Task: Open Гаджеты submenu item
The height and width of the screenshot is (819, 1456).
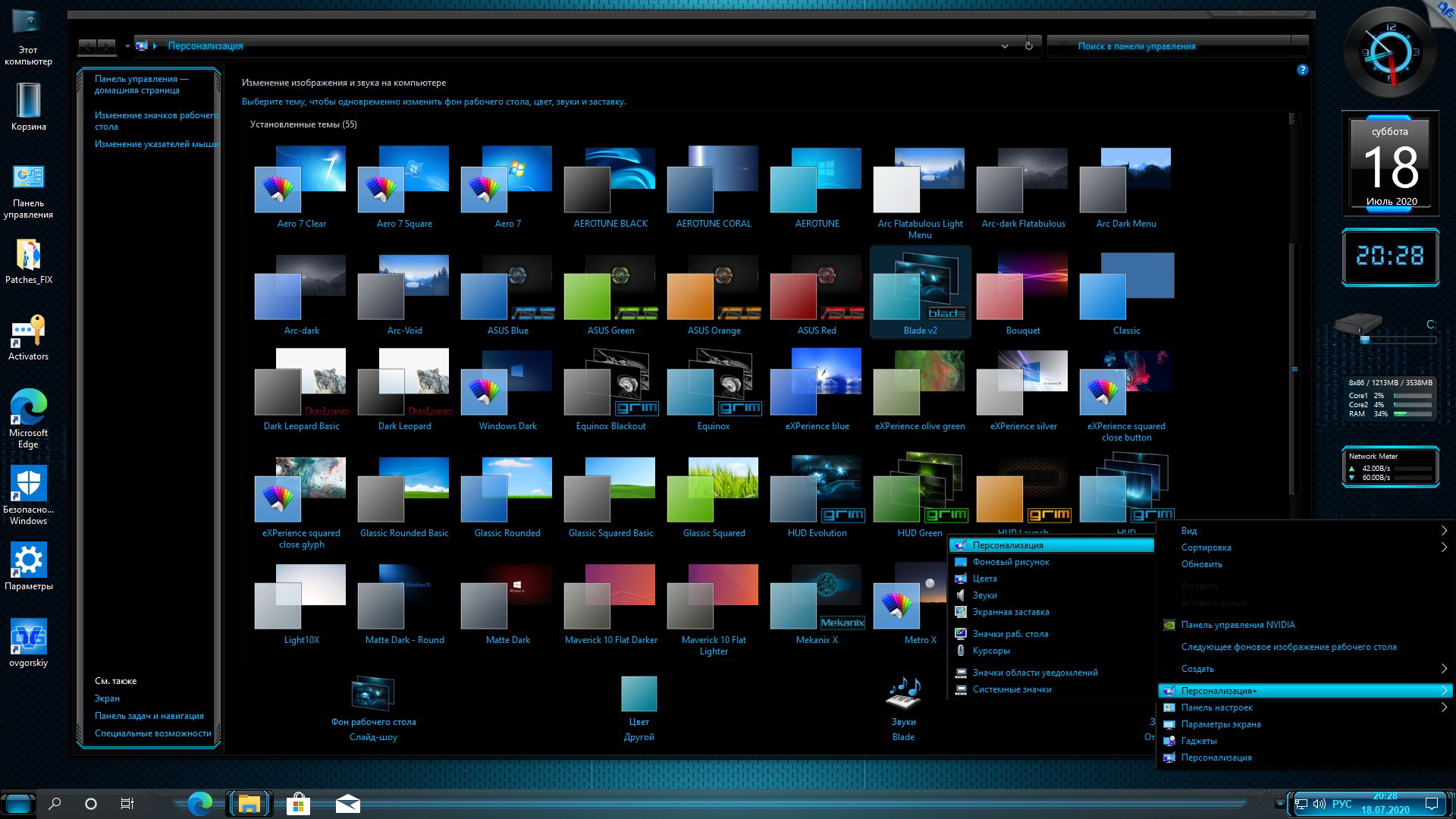Action: [x=1198, y=740]
